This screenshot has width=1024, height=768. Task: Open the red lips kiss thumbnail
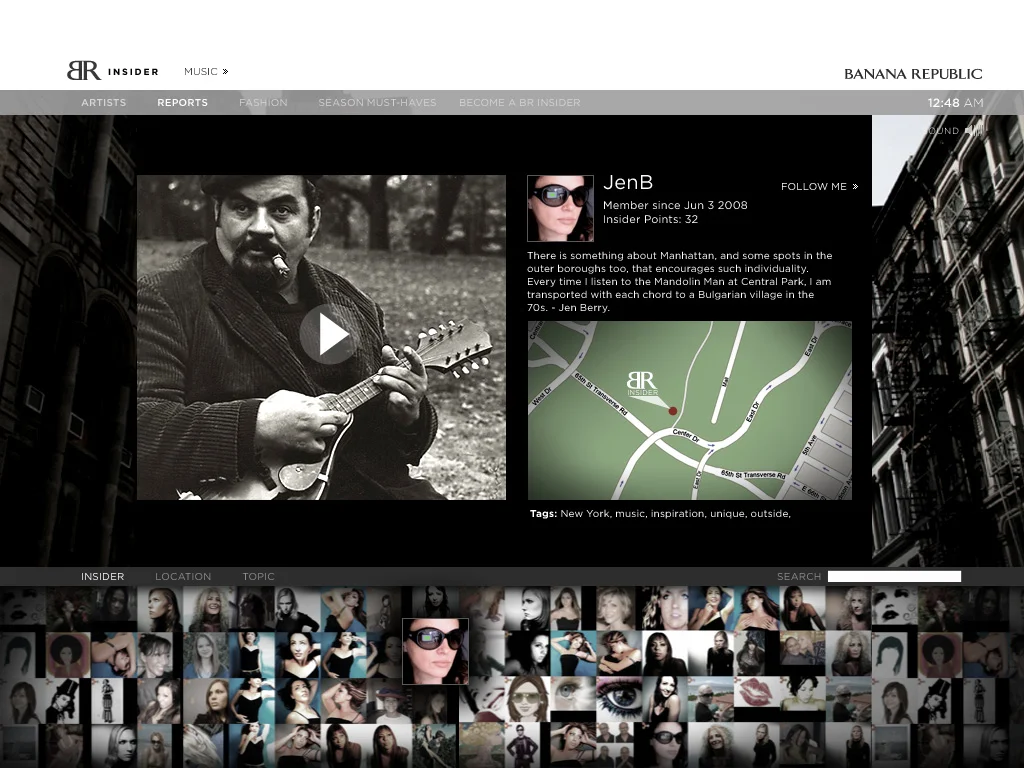coord(757,691)
